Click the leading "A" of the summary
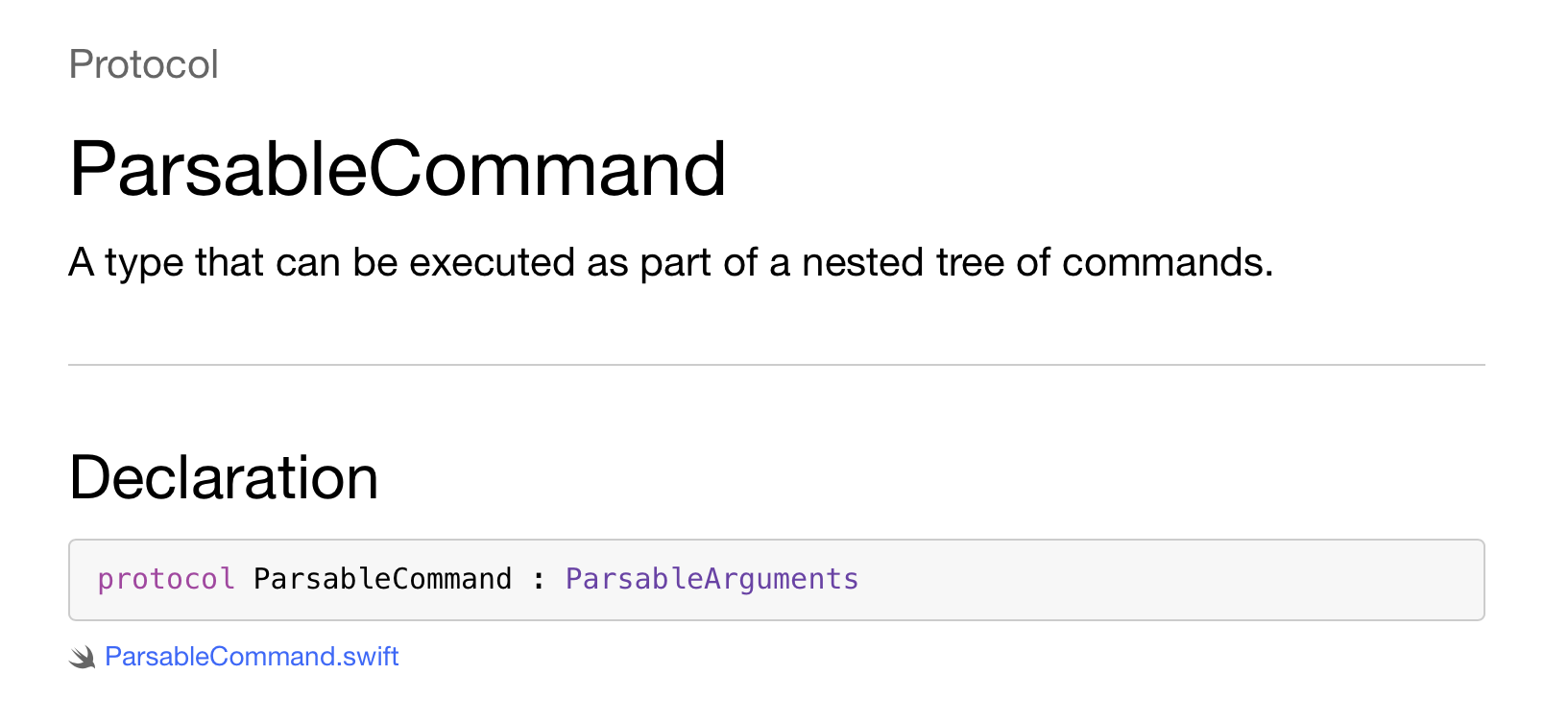 point(82,262)
